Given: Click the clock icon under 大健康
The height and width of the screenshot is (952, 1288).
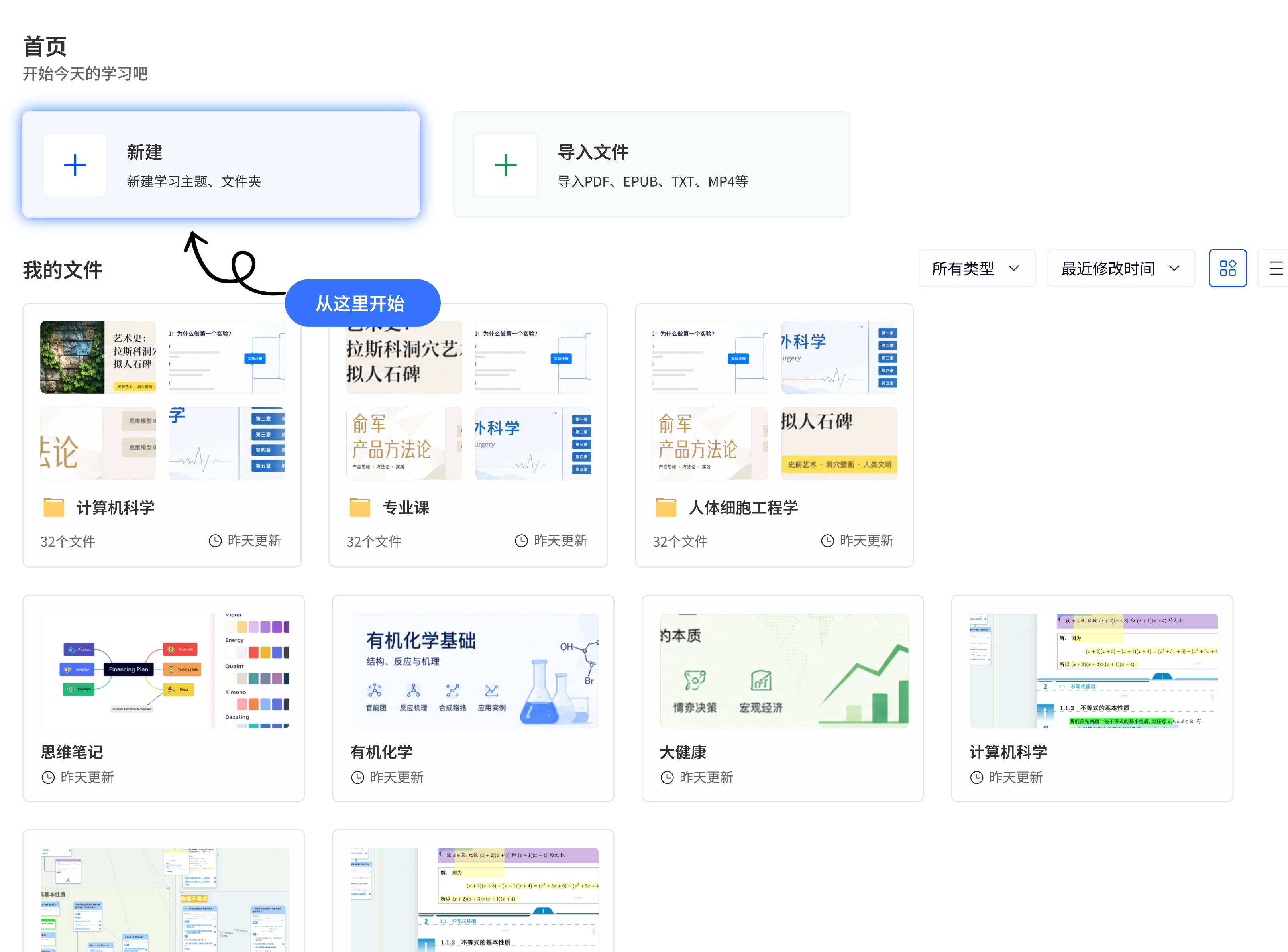Looking at the screenshot, I should [x=667, y=777].
